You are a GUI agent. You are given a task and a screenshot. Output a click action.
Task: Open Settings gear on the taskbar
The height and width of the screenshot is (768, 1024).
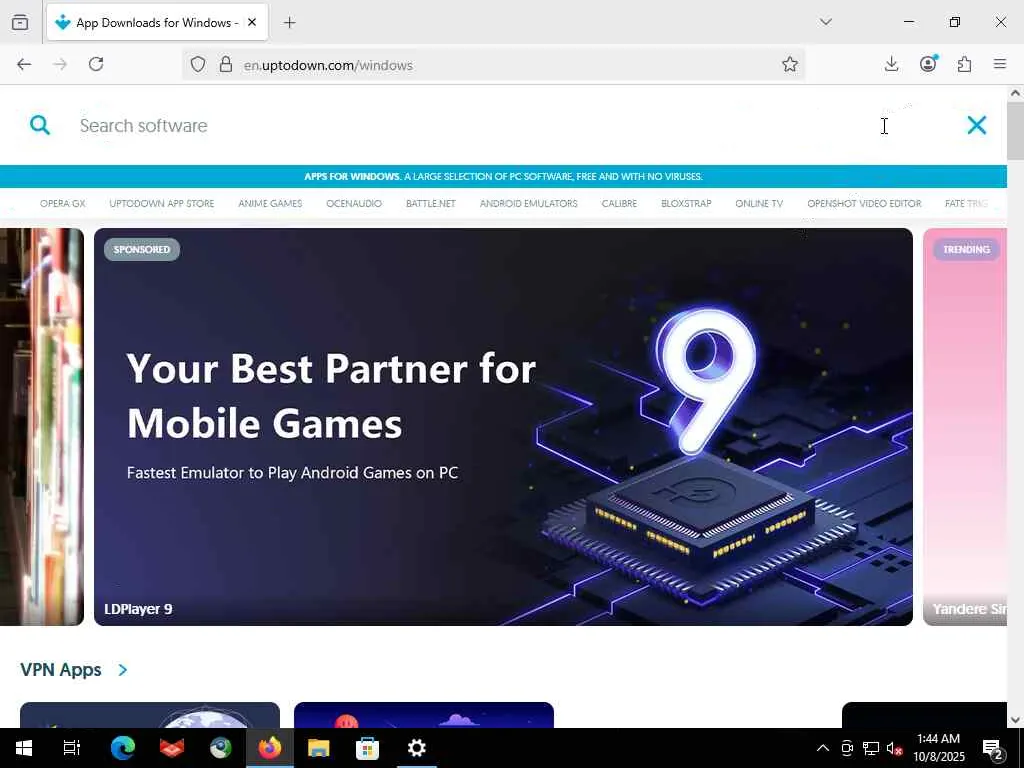417,748
